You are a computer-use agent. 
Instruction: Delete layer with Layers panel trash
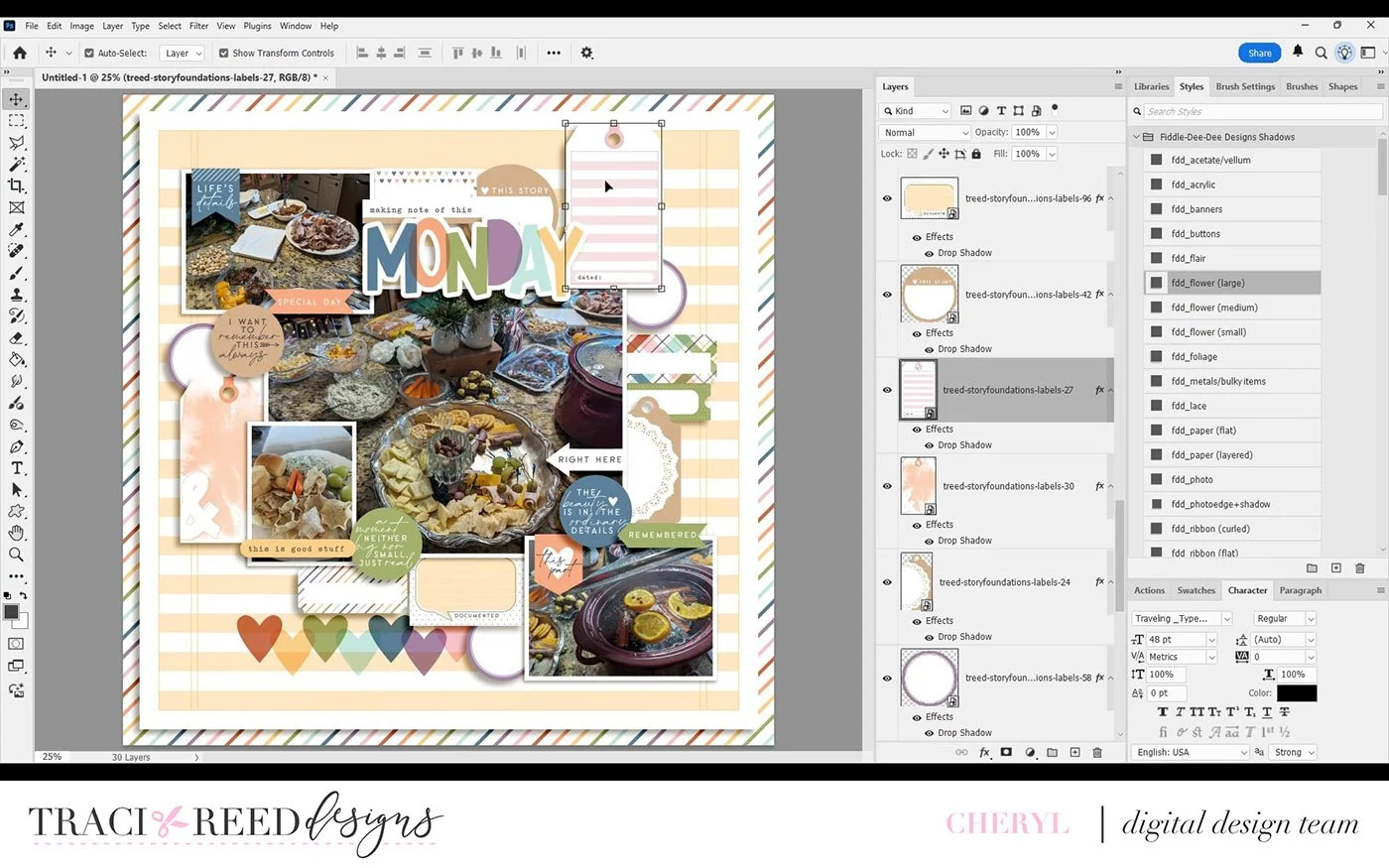pyautogui.click(x=1097, y=752)
